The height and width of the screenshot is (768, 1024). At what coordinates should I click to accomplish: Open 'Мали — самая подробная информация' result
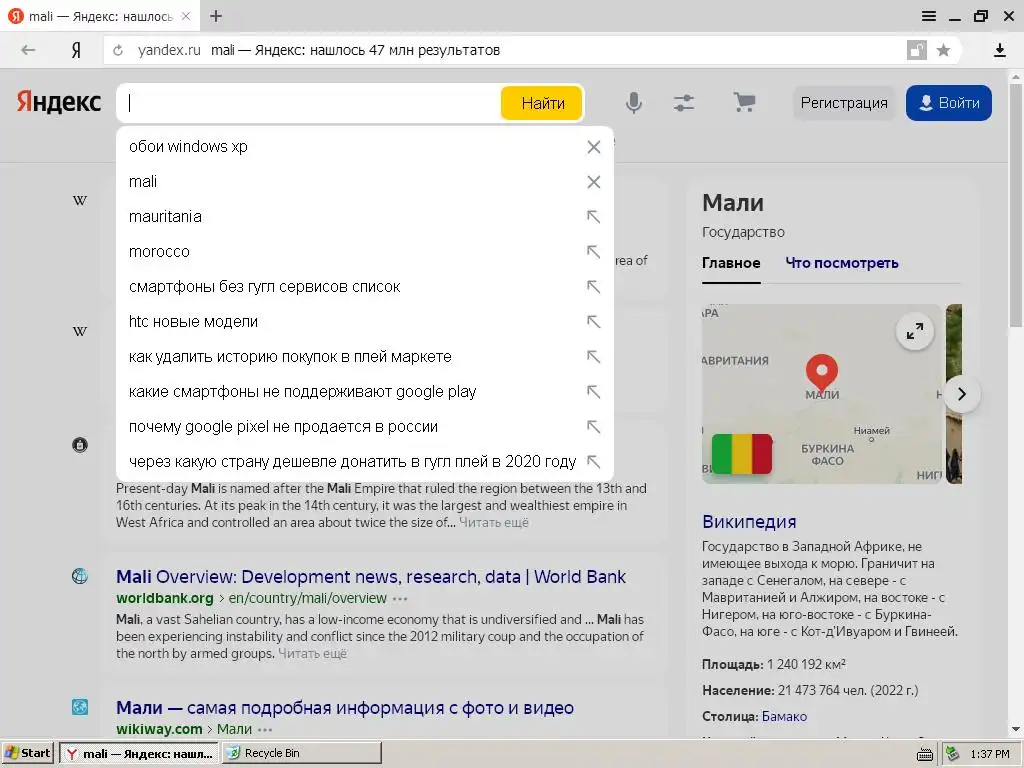pyautogui.click(x=345, y=708)
